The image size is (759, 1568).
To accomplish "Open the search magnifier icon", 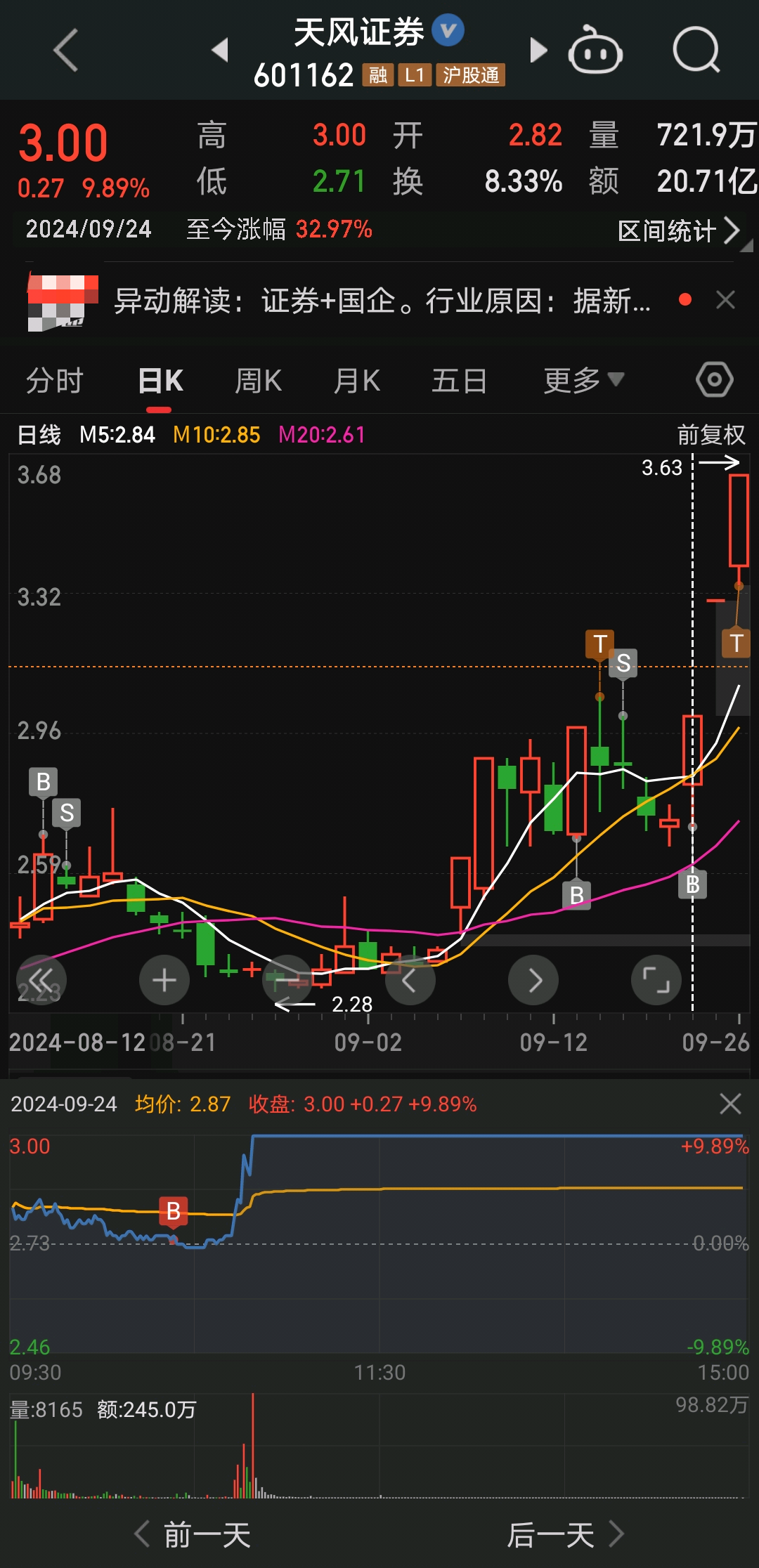I will [696, 50].
